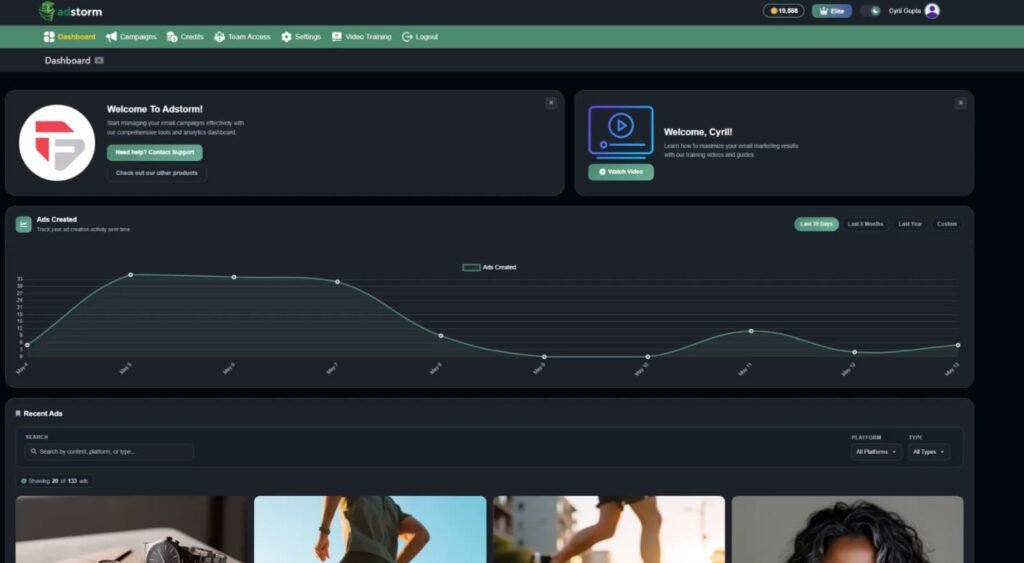Click the video player illustration icon
The height and width of the screenshot is (563, 1024).
[620, 133]
